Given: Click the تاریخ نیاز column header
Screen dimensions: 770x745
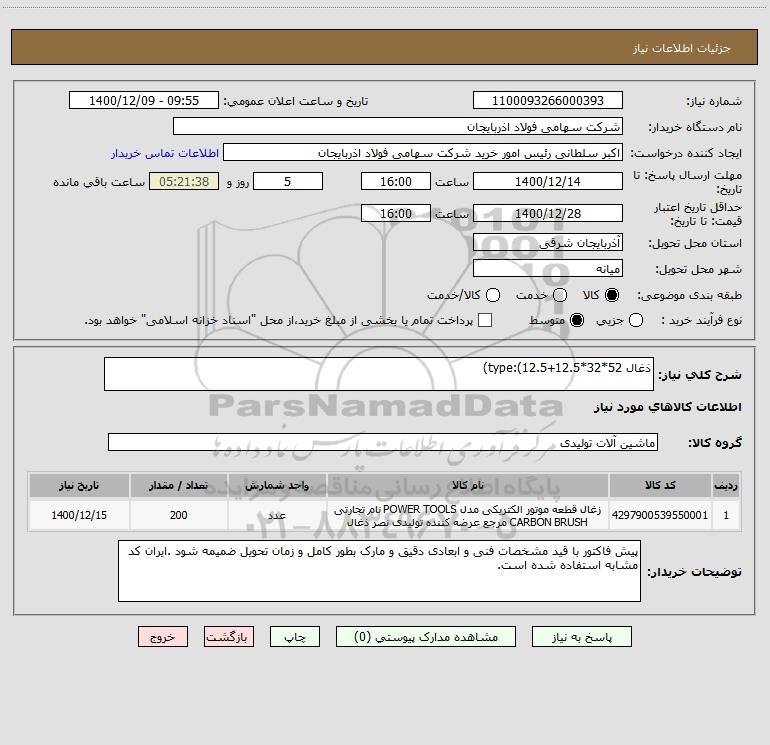Looking at the screenshot, I should click(x=79, y=485).
